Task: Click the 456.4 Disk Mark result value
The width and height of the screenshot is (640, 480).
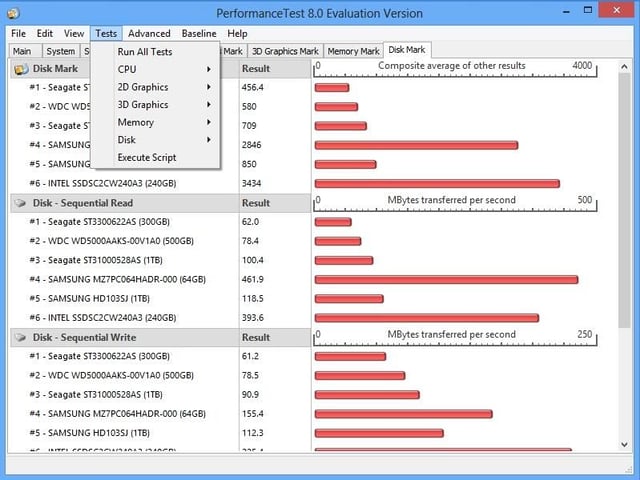Action: click(252, 87)
